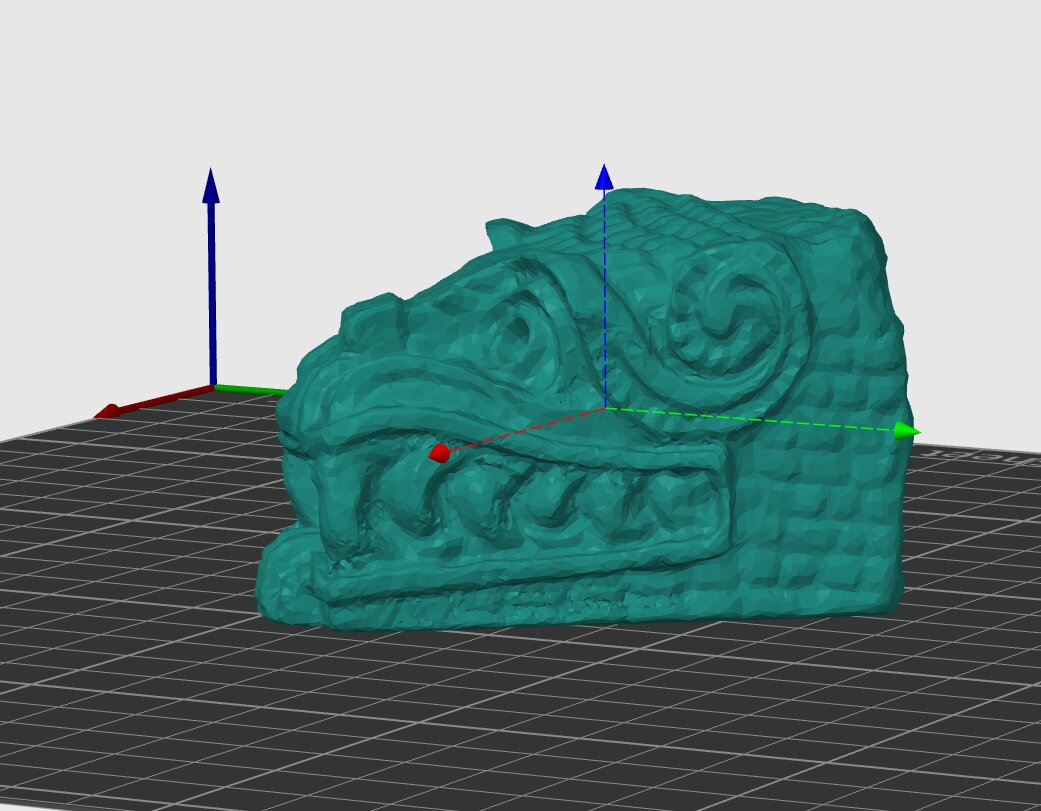Screen dimensions: 1041x811
Task: Click the corner where the origin axes meet
Action: (x=212, y=386)
